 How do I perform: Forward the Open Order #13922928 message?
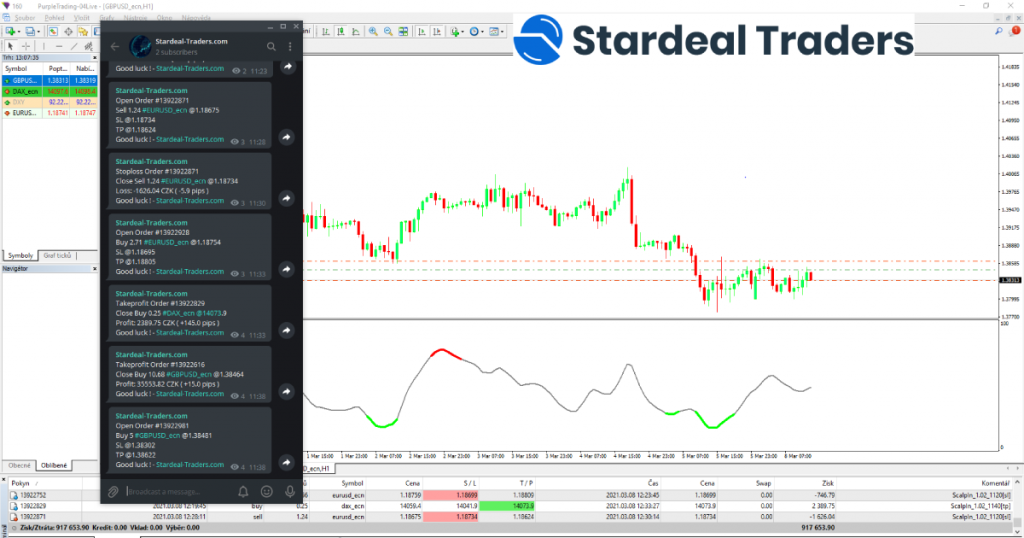pos(287,269)
